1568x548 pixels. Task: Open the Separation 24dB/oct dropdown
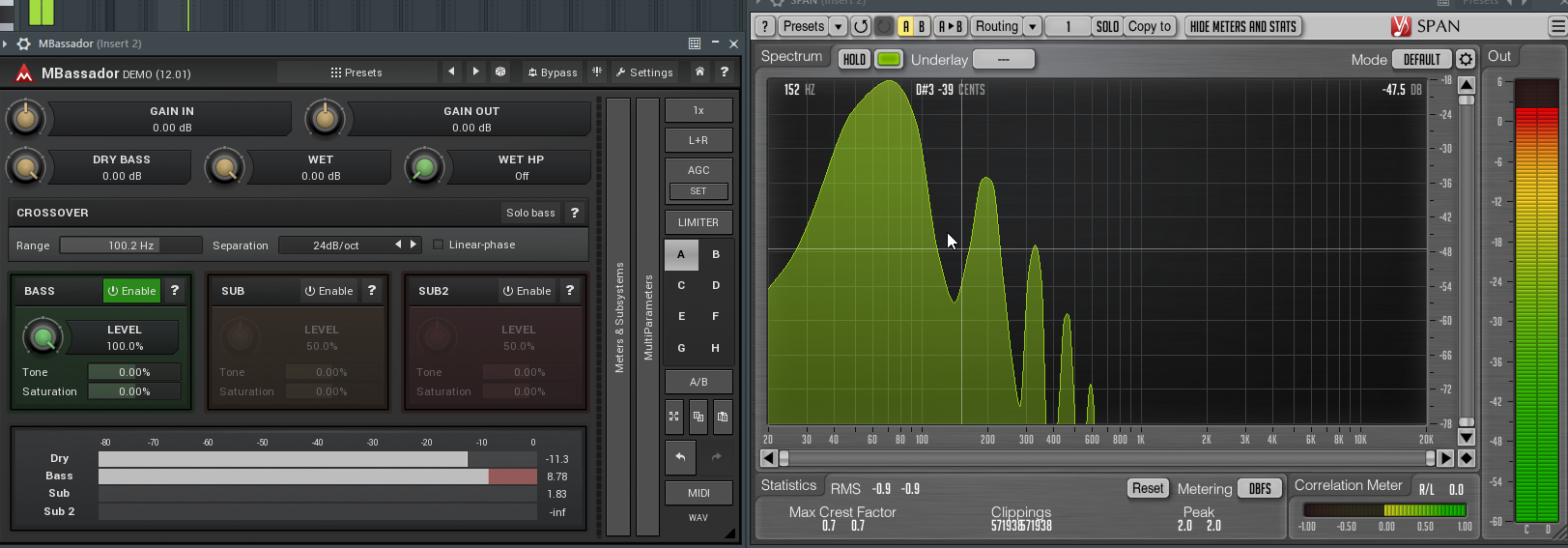(x=335, y=245)
